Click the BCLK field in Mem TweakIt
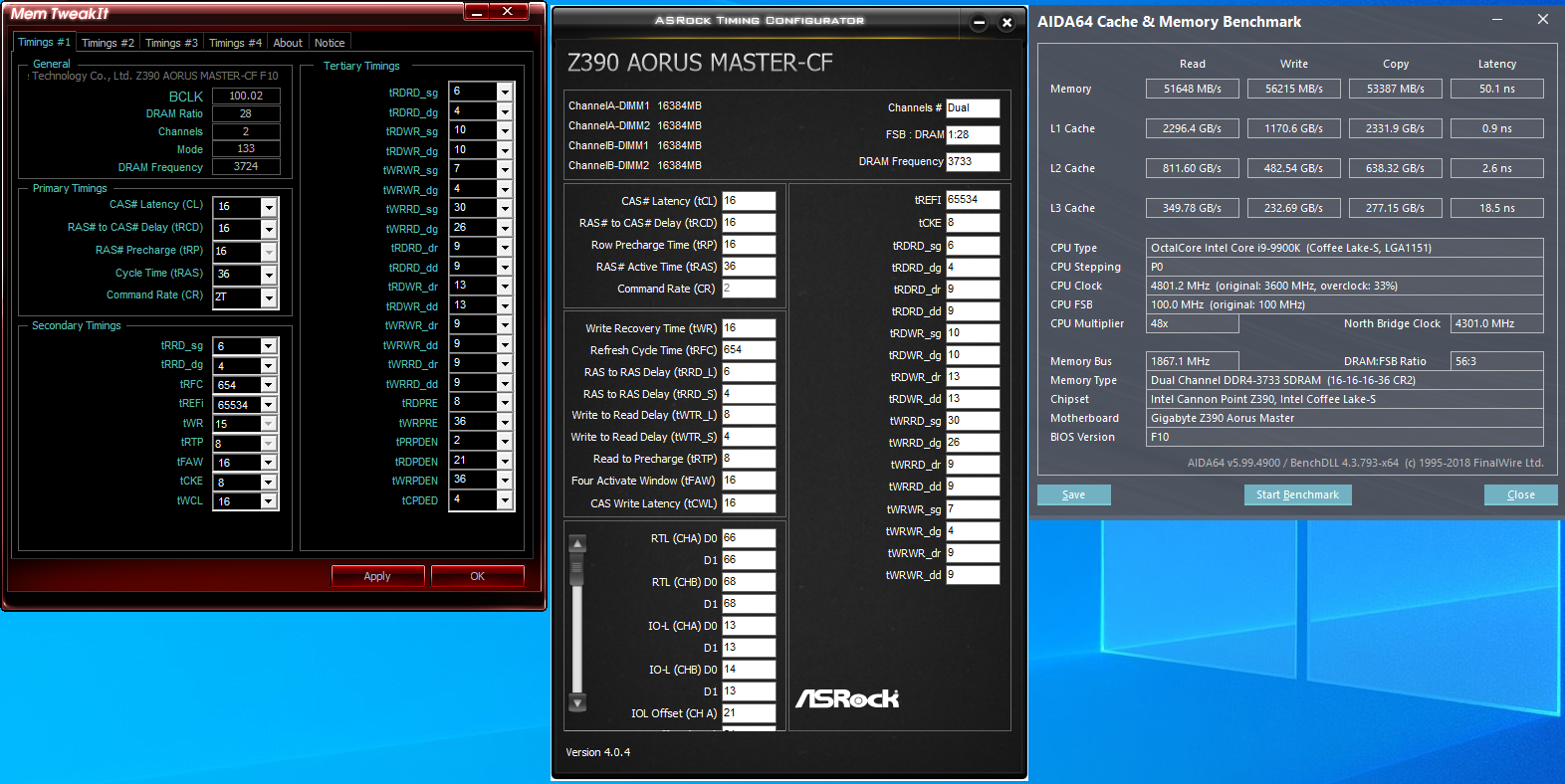The width and height of the screenshot is (1565, 784). point(246,96)
